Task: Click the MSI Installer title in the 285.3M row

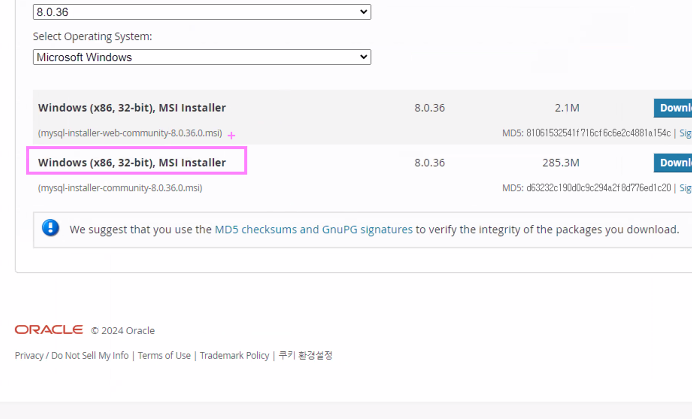Action: tap(132, 162)
